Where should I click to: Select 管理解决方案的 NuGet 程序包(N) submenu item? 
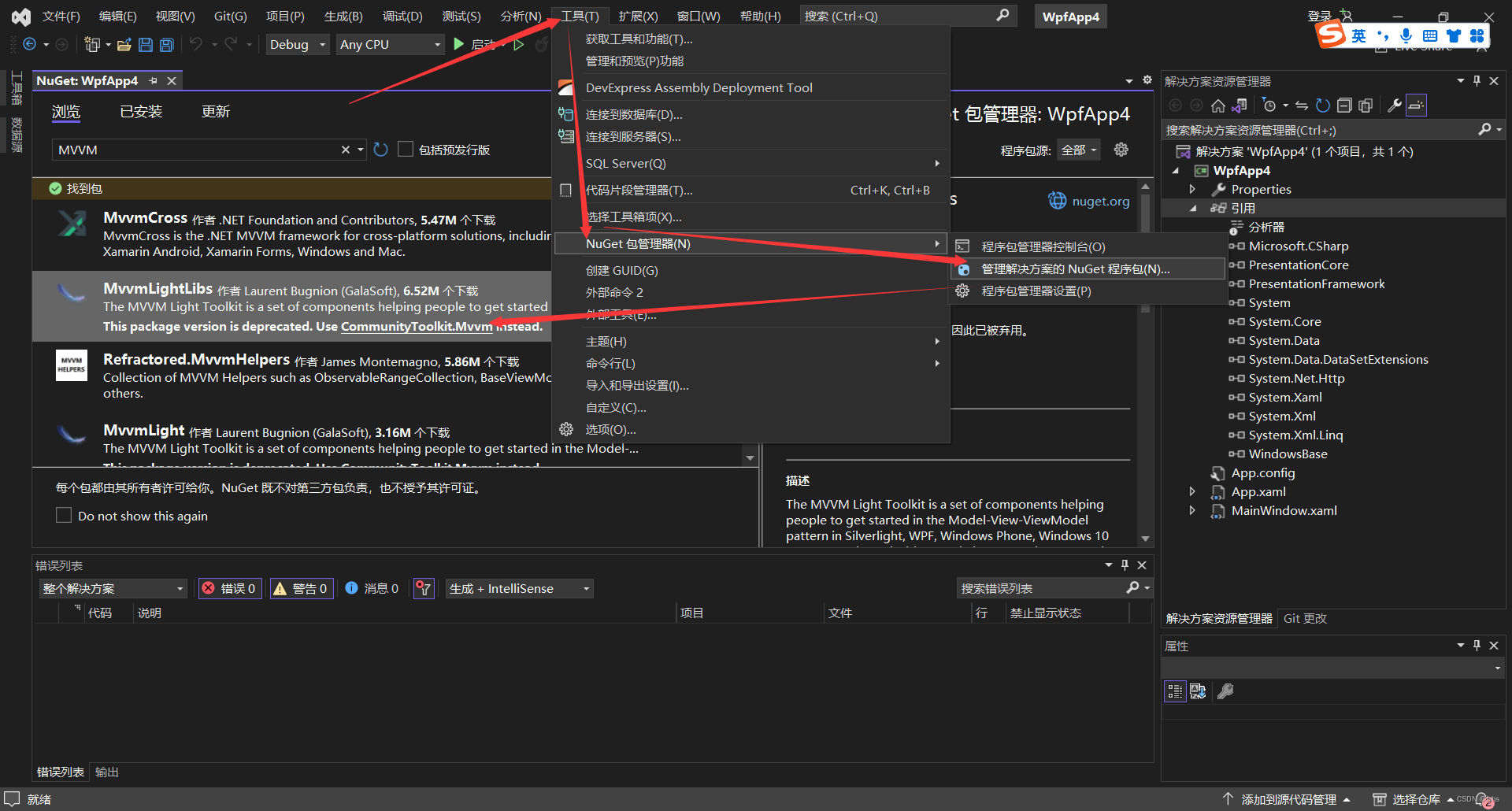[1088, 268]
